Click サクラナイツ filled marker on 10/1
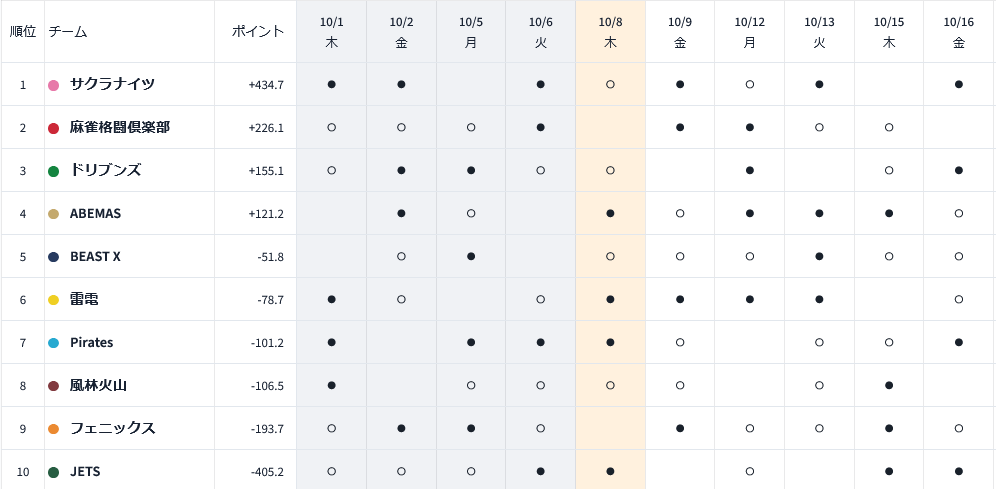Image resolution: width=996 pixels, height=489 pixels. pos(332,84)
